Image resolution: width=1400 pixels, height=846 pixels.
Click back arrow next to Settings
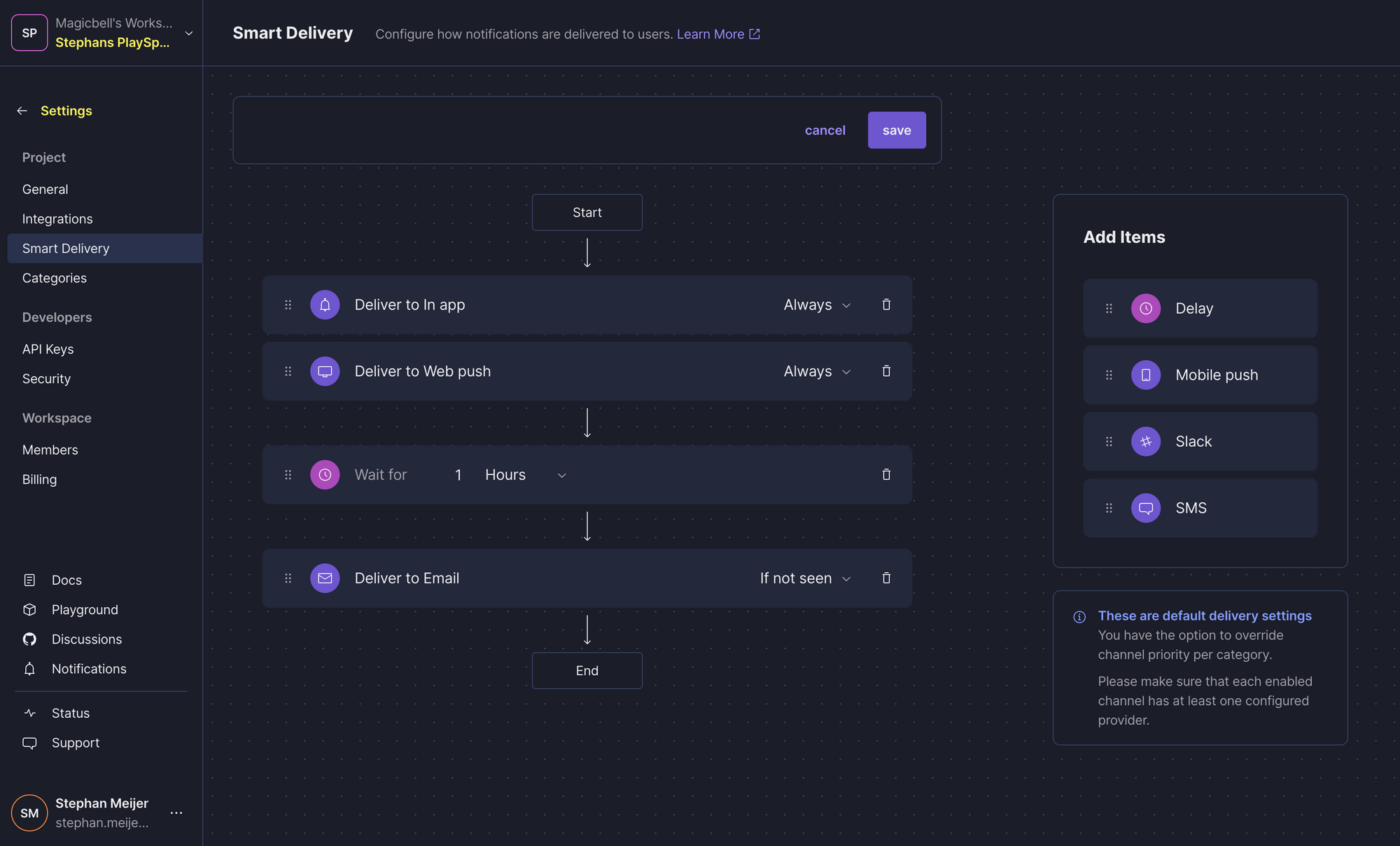point(22,111)
